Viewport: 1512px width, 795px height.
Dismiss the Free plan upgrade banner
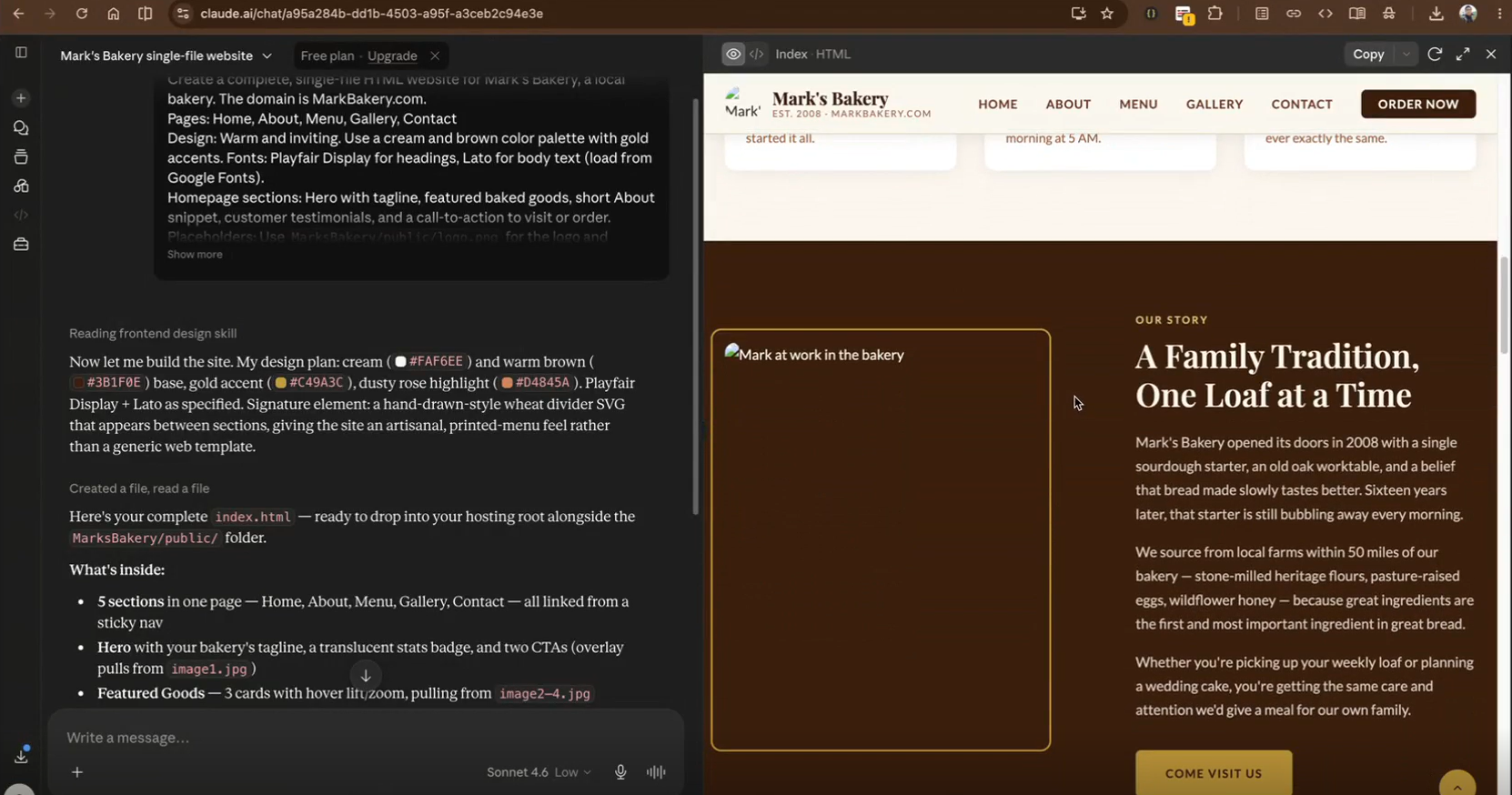tap(435, 55)
